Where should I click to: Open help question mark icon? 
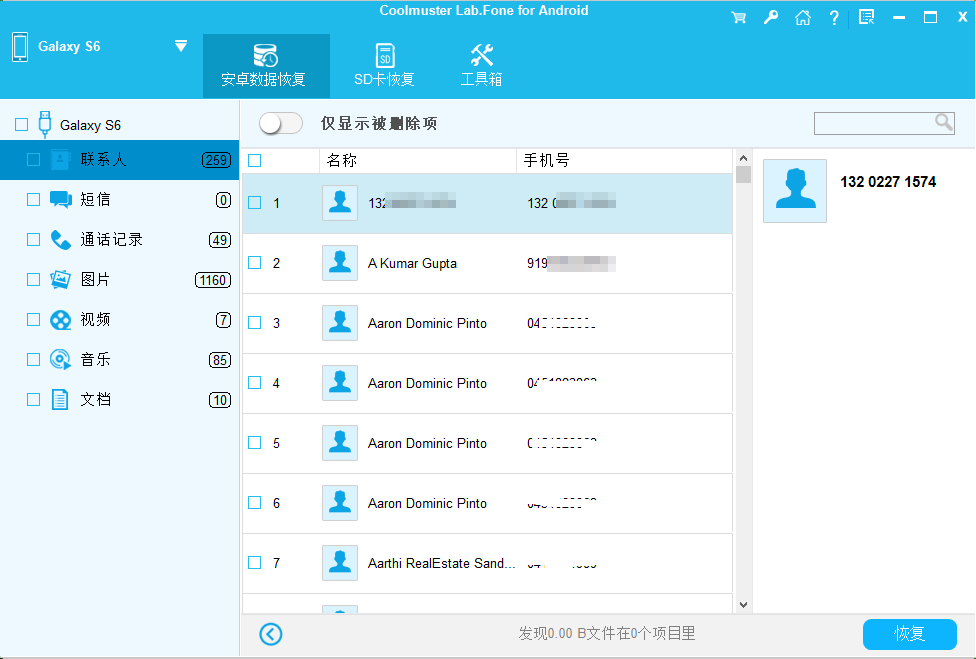pos(834,17)
